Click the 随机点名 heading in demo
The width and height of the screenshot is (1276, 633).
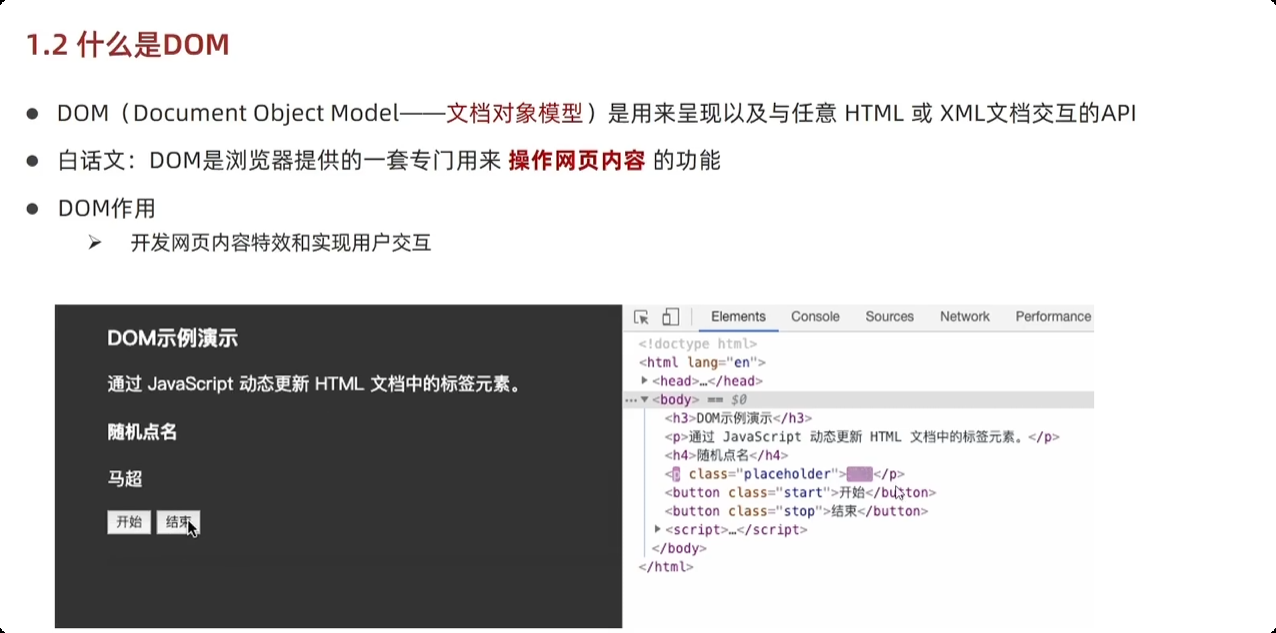tap(142, 432)
